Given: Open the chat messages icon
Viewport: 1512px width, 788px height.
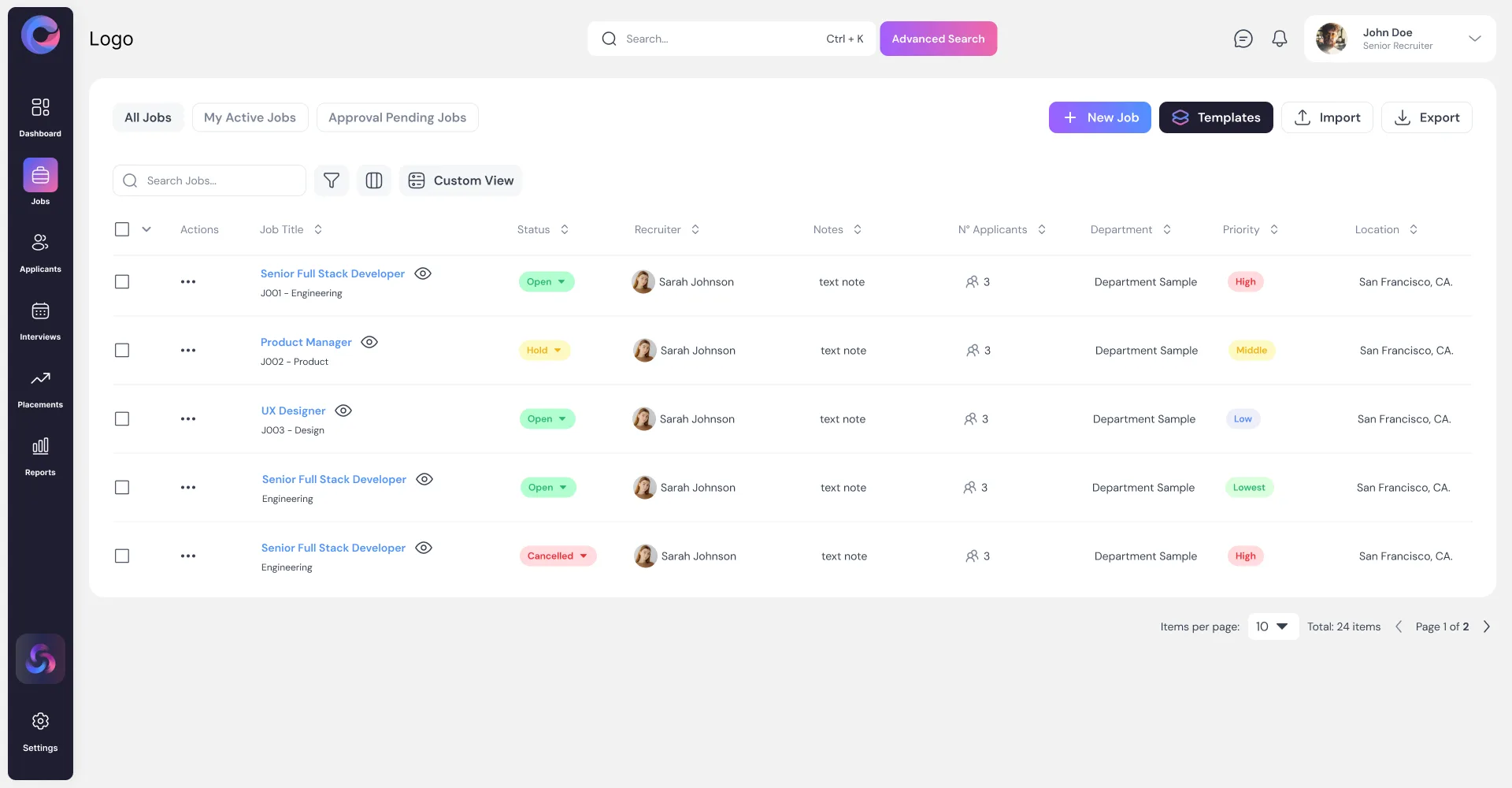Looking at the screenshot, I should [1243, 39].
